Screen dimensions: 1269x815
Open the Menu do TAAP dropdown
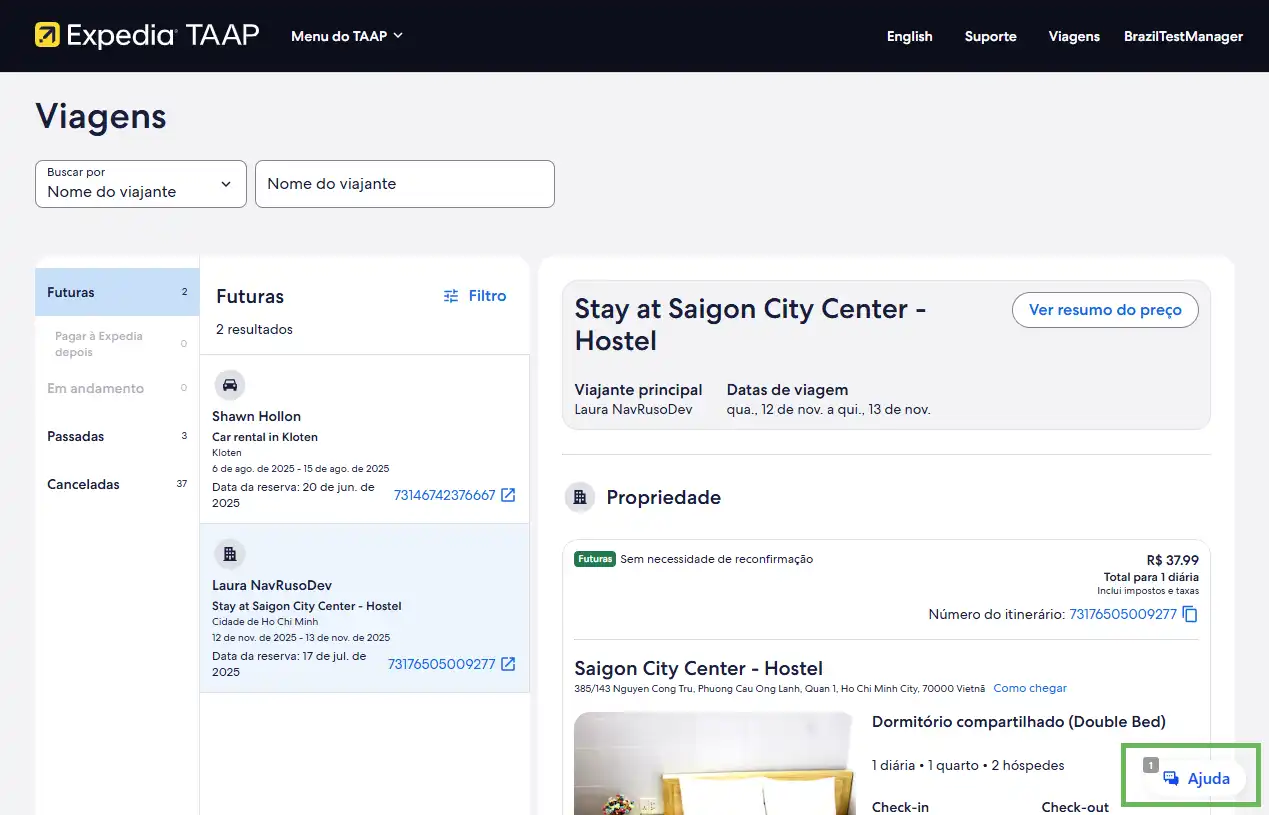pyautogui.click(x=347, y=36)
